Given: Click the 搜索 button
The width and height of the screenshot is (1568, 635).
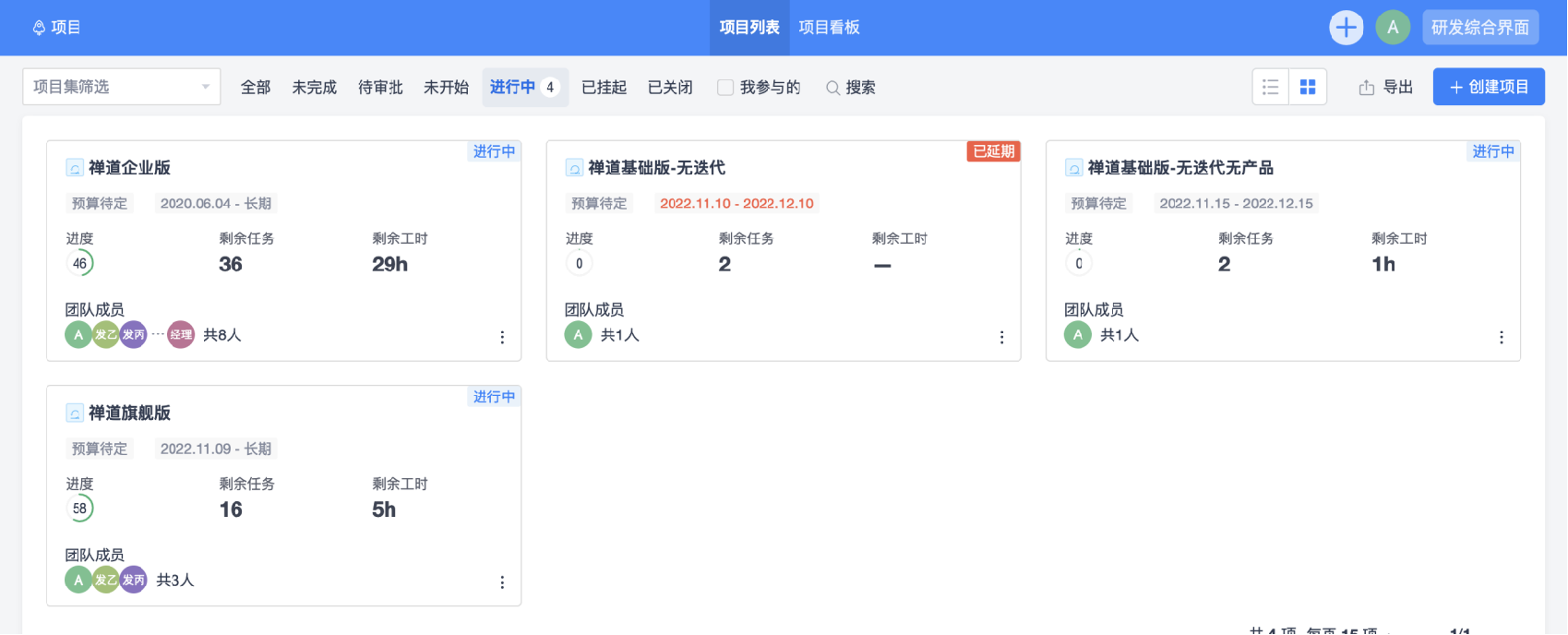Looking at the screenshot, I should pos(851,88).
